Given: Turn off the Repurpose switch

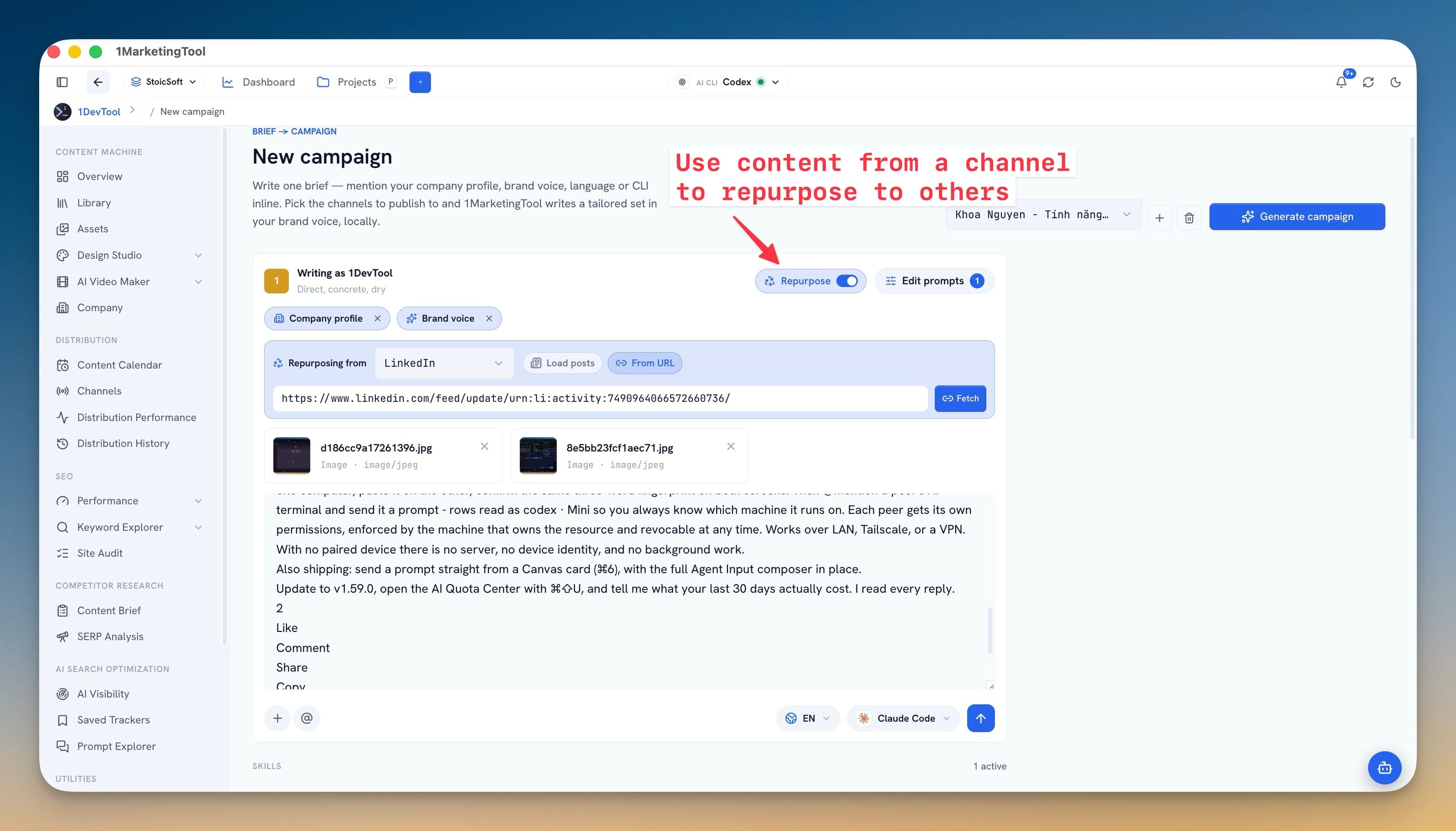Looking at the screenshot, I should click(x=846, y=281).
